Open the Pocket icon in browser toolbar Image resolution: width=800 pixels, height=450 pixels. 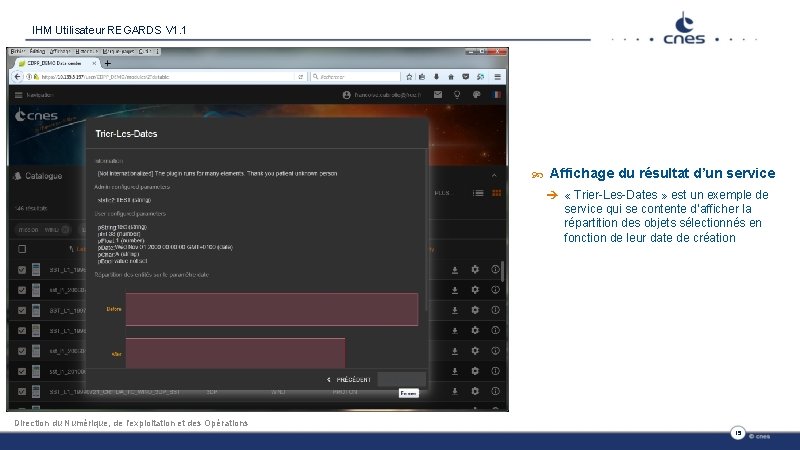pyautogui.click(x=465, y=77)
